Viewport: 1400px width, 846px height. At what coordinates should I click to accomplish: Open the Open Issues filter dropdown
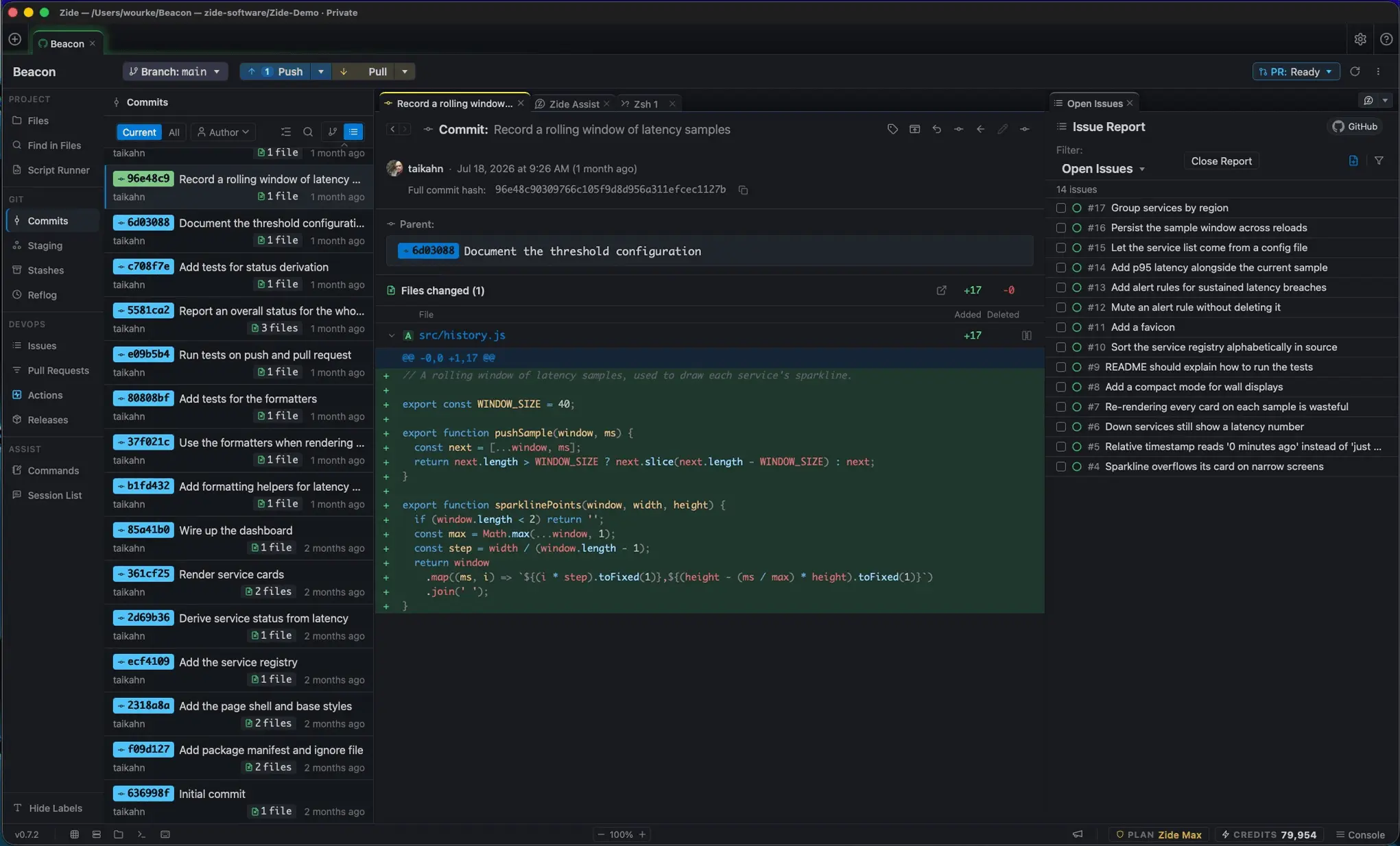(x=1103, y=169)
